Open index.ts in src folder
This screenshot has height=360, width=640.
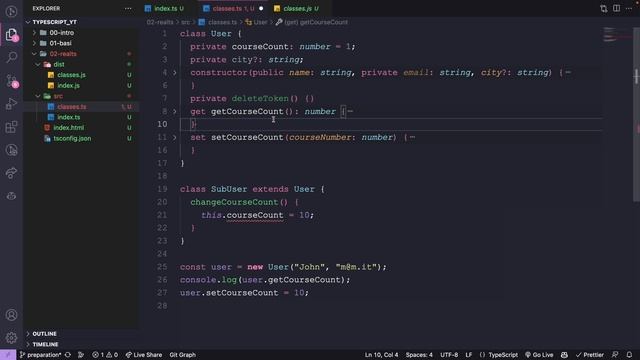pyautogui.click(x=81, y=117)
